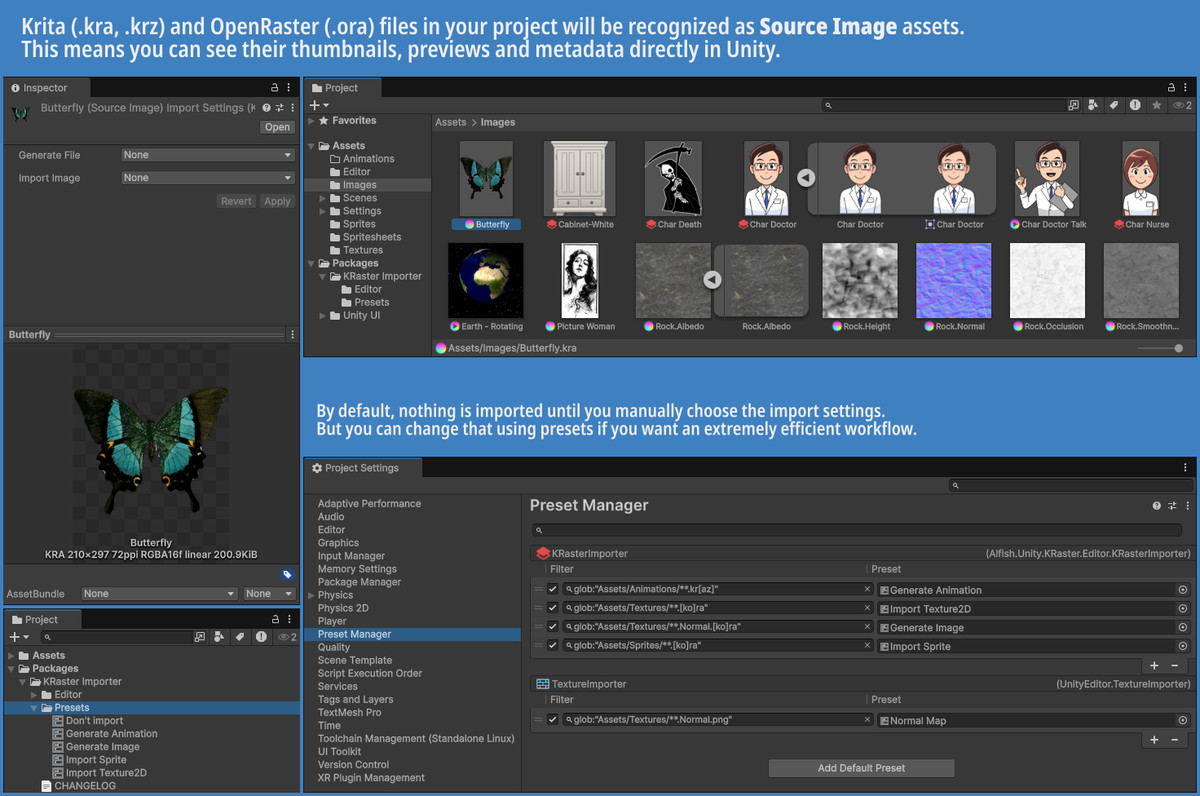Image resolution: width=1200 pixels, height=796 pixels.
Task: Open the Import Image dropdown
Action: click(207, 178)
